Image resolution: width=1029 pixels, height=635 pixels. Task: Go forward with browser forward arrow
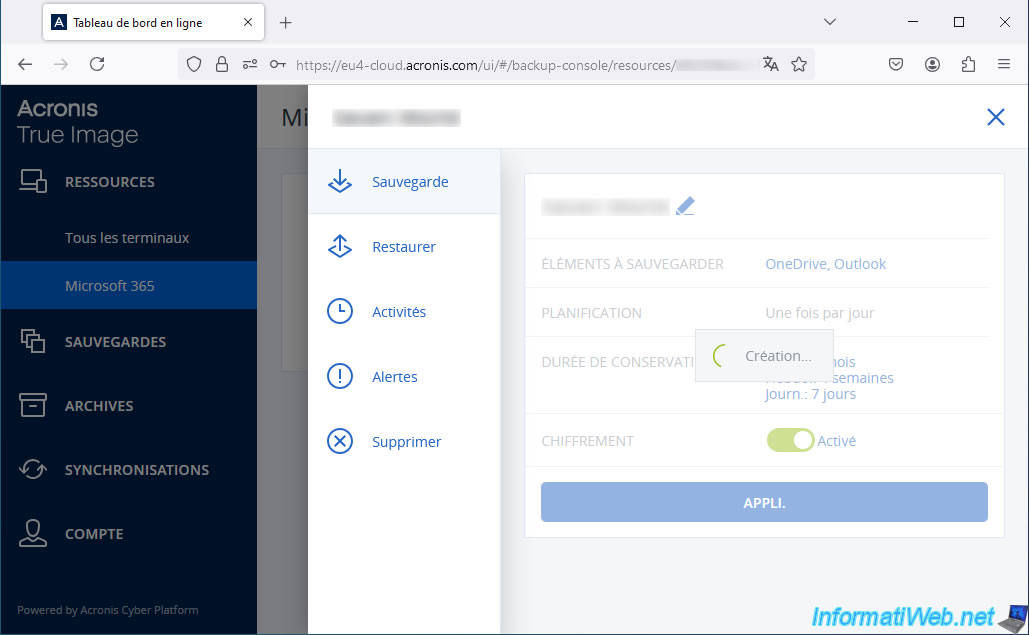61,64
